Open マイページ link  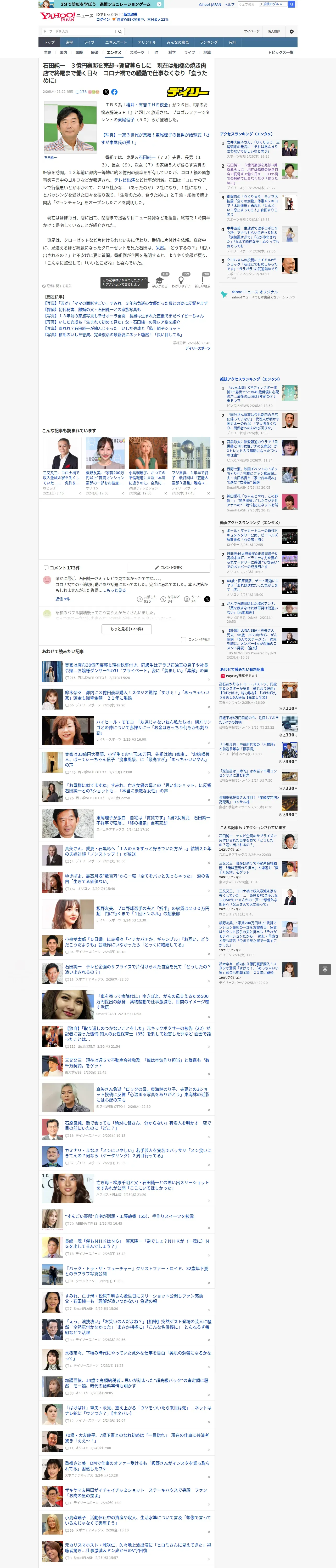point(252,32)
